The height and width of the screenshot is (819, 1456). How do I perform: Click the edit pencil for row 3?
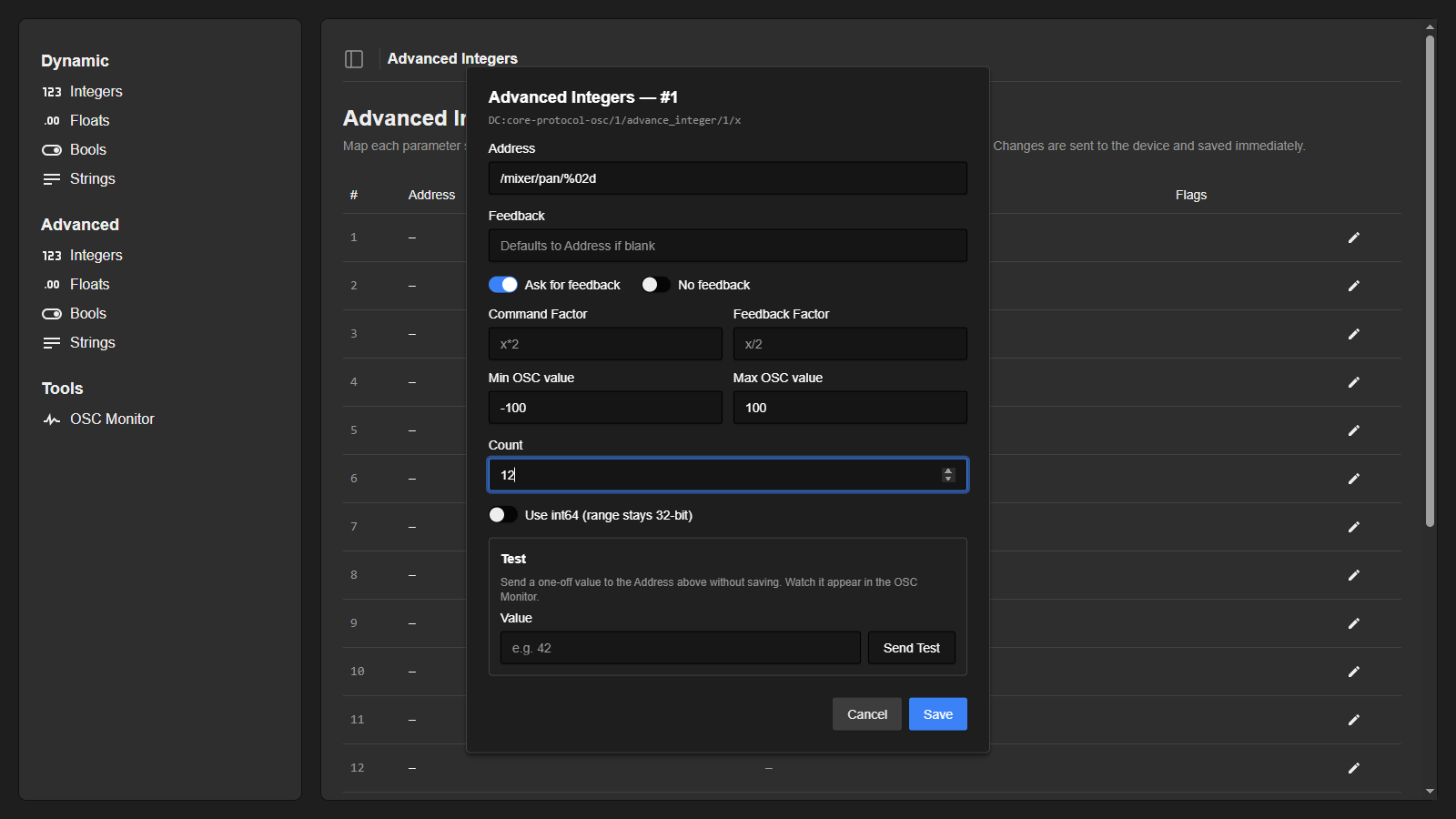click(x=1354, y=334)
